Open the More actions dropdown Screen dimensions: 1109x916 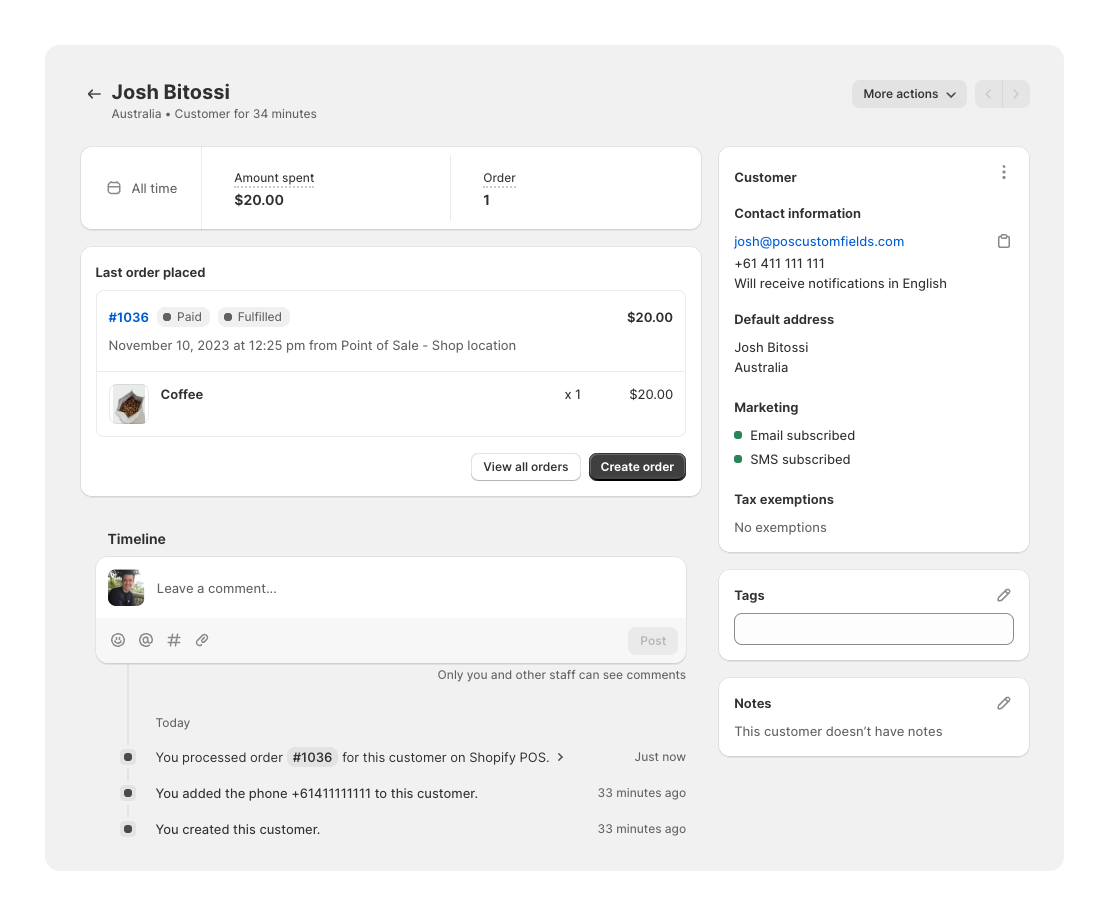coord(908,93)
